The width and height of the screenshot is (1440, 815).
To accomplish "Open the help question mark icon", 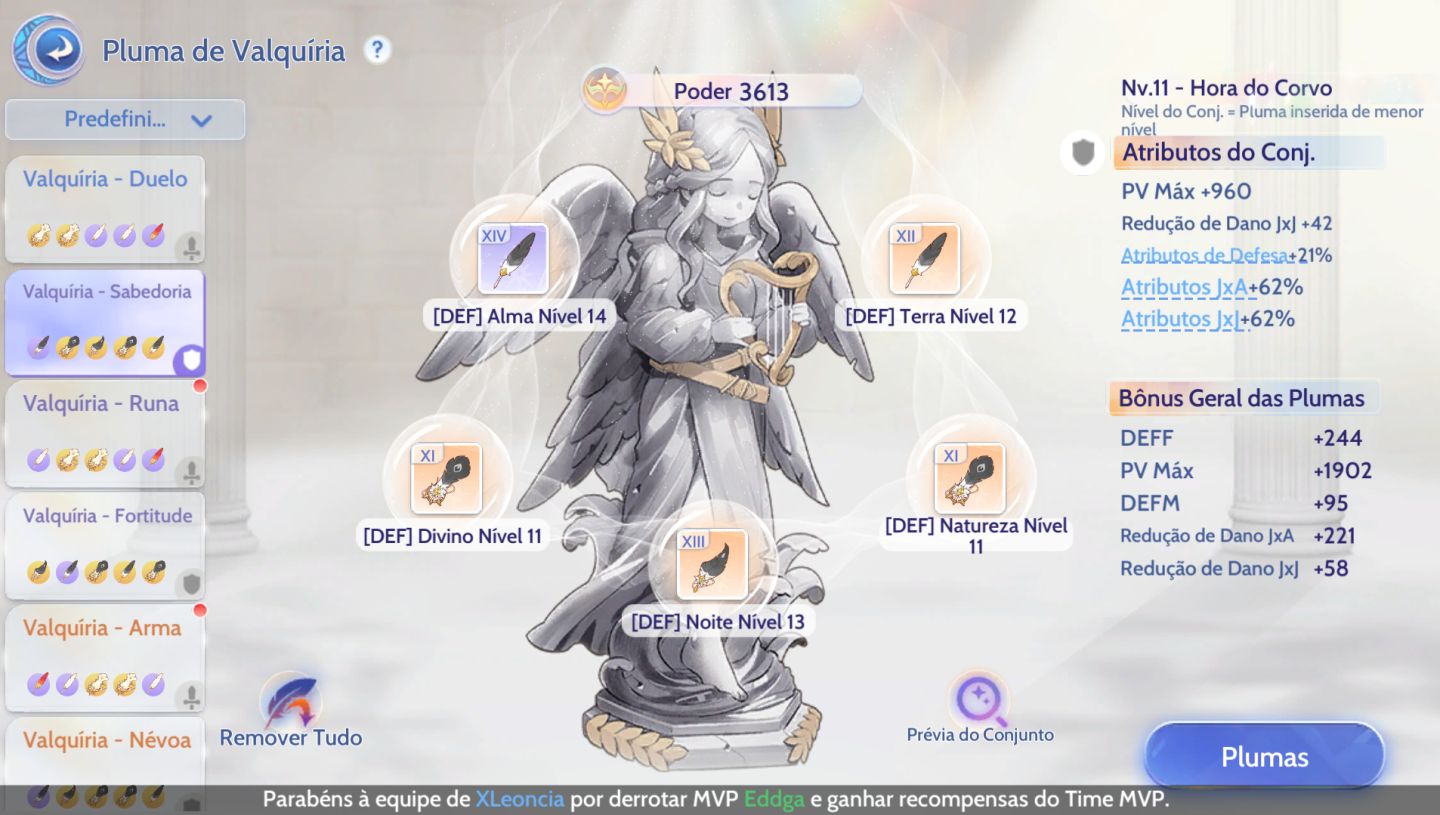I will click(377, 50).
